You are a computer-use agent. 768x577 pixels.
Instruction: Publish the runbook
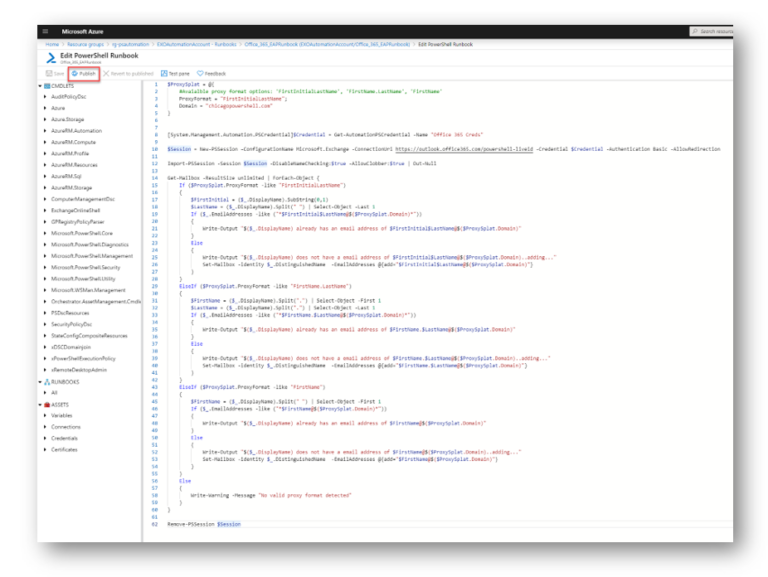tap(84, 73)
